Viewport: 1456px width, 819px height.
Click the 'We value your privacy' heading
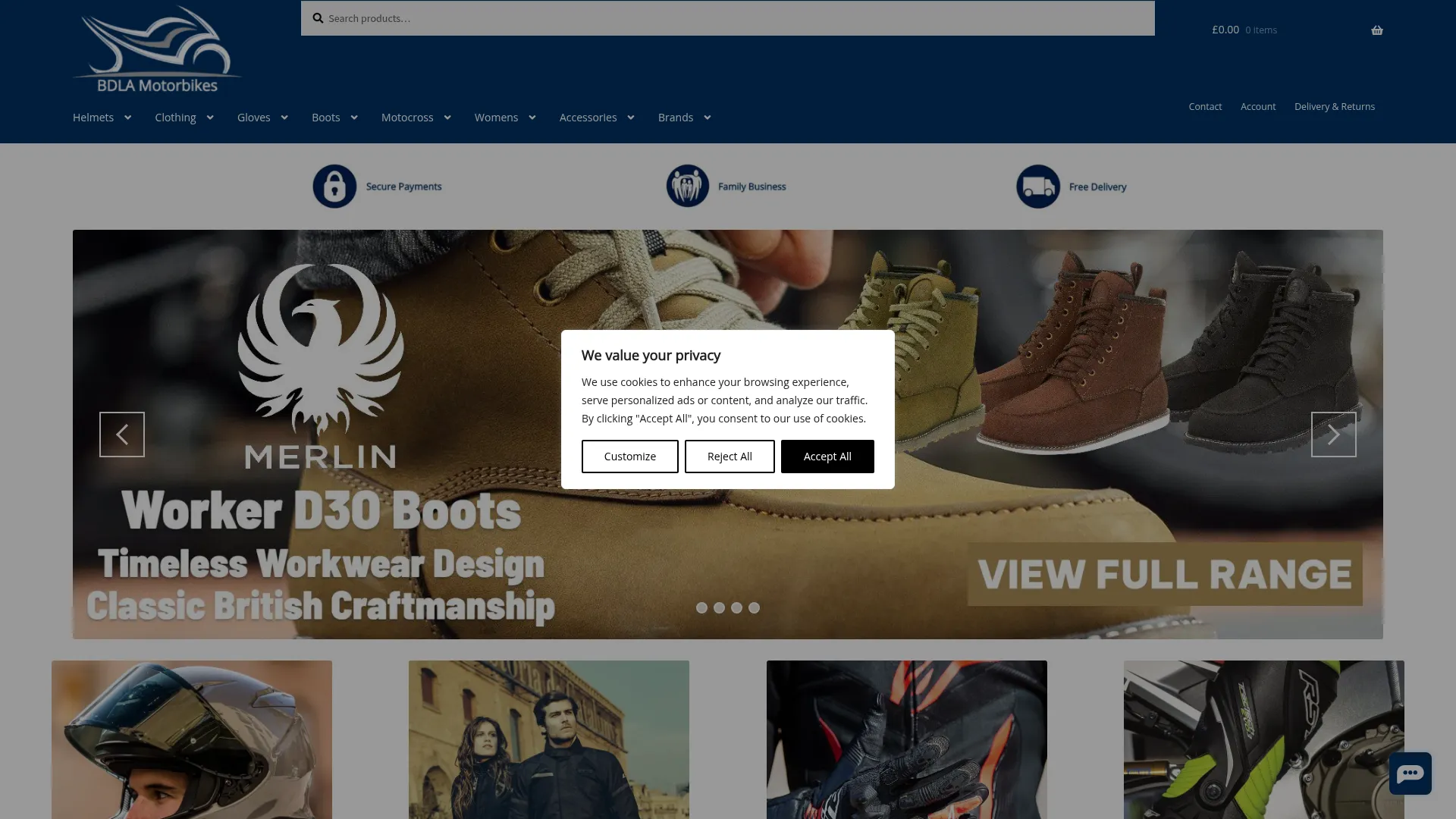(x=651, y=356)
